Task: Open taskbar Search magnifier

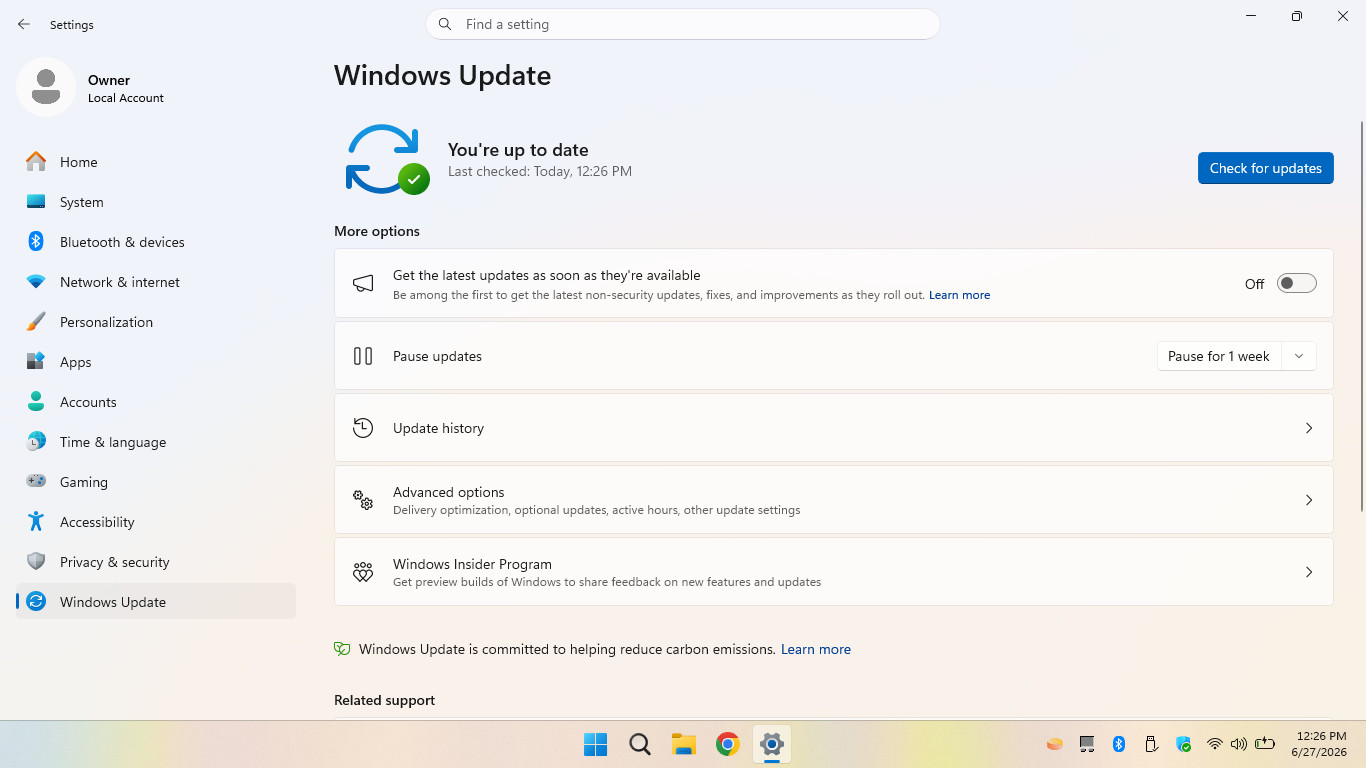Action: pyautogui.click(x=640, y=744)
